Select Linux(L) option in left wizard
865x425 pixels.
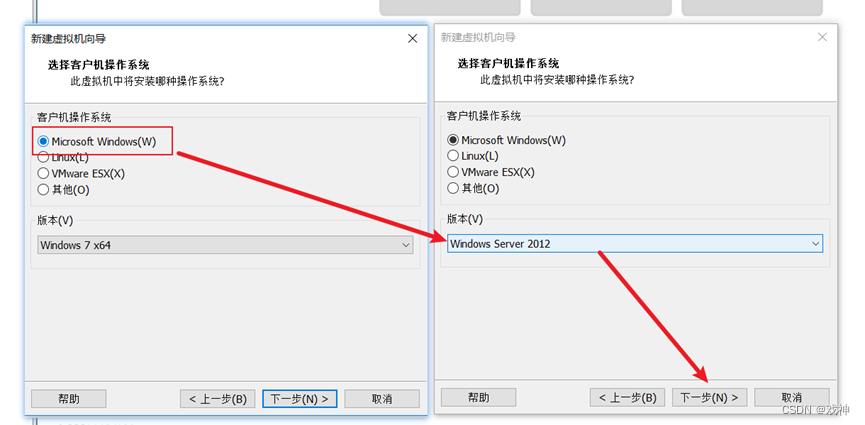(x=63, y=157)
